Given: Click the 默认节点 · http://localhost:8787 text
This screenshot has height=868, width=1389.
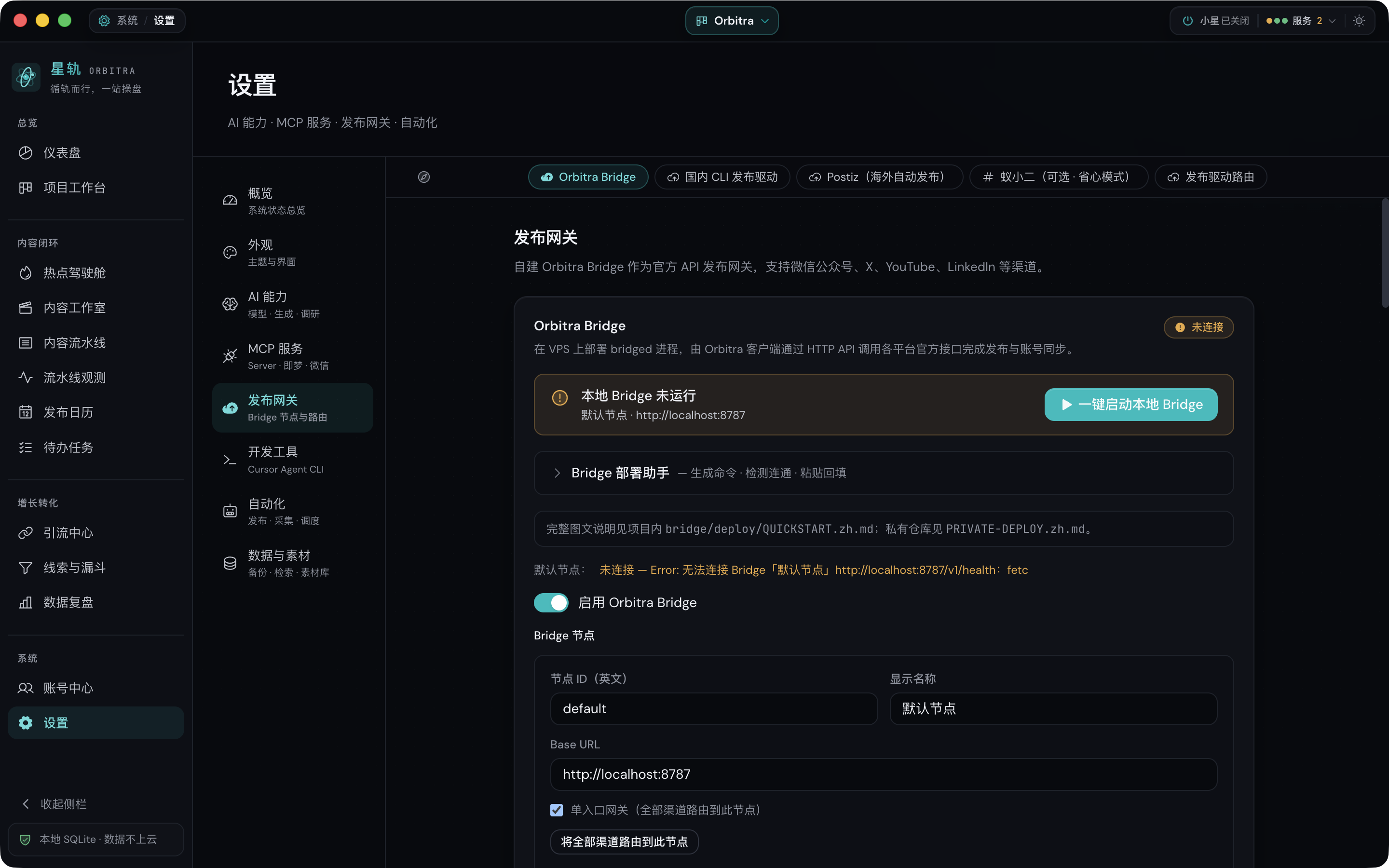Looking at the screenshot, I should click(663, 415).
